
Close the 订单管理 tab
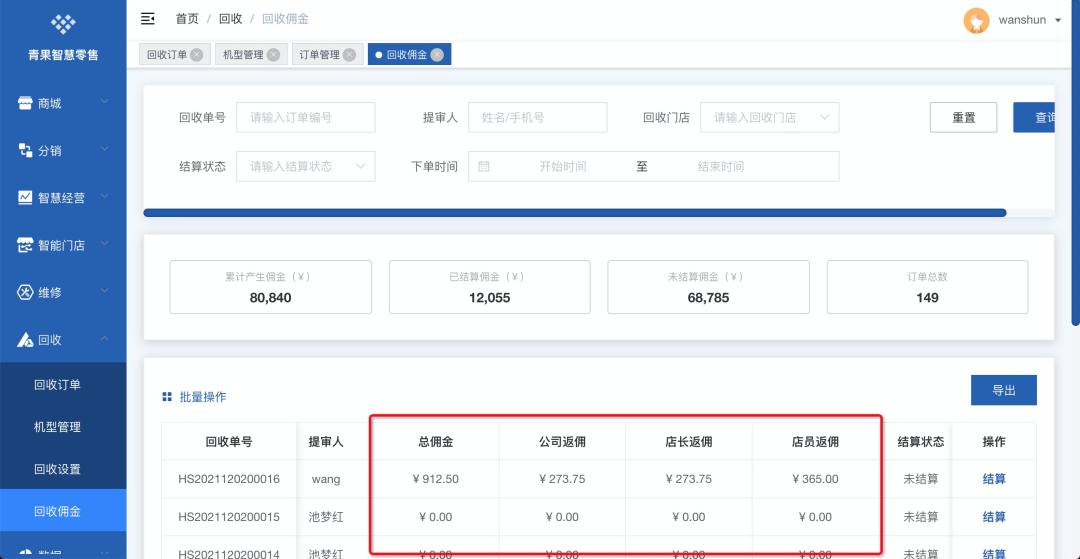pos(349,54)
